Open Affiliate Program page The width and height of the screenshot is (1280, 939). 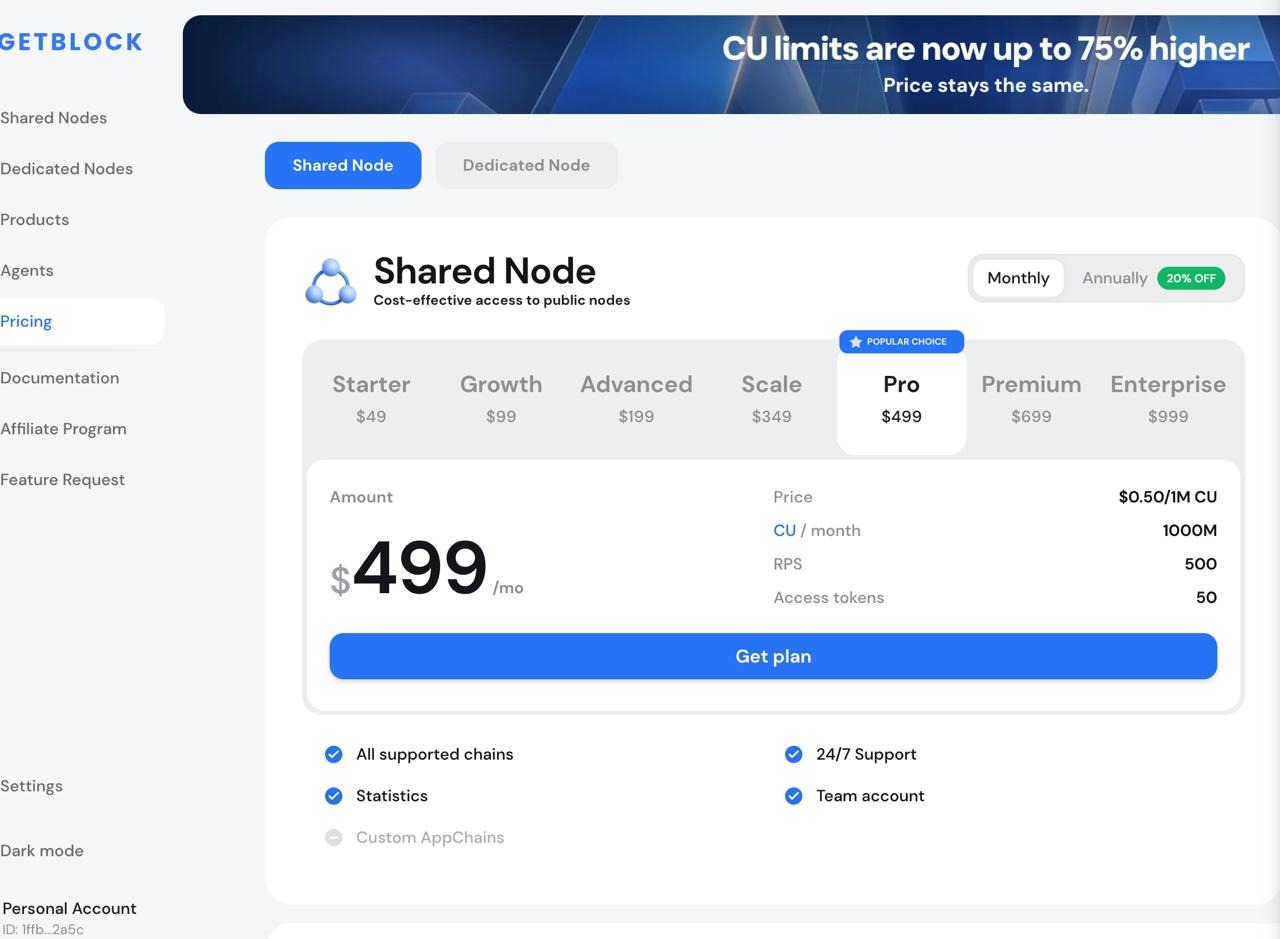click(x=63, y=429)
